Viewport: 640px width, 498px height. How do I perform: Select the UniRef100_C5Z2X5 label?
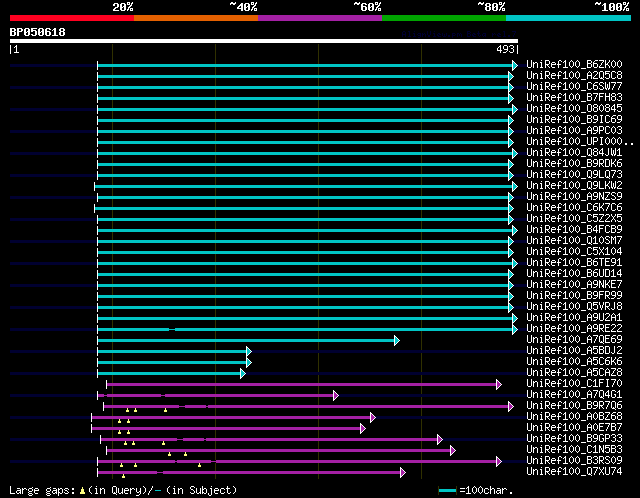coord(574,219)
